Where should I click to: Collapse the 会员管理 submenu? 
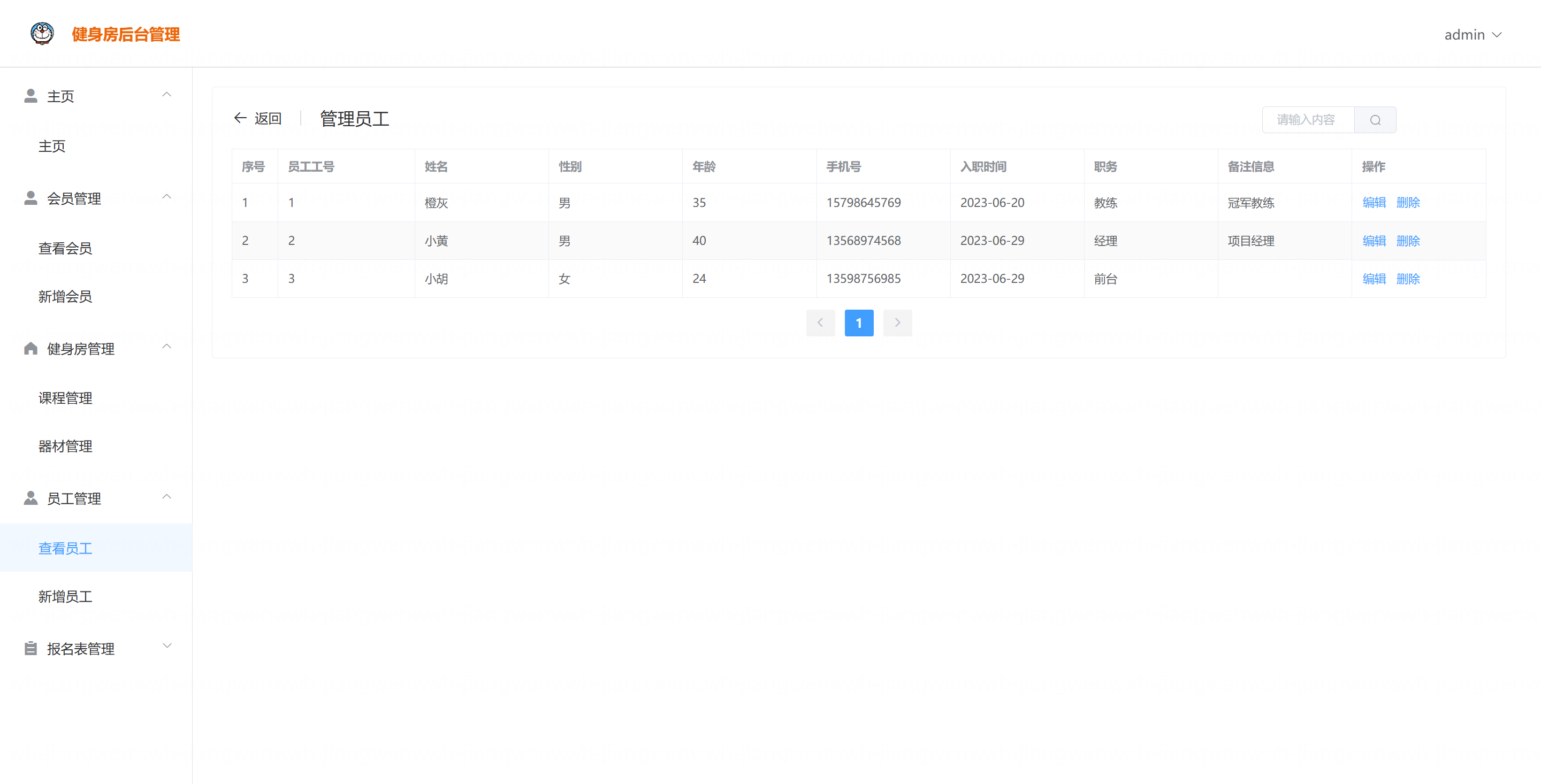click(167, 197)
